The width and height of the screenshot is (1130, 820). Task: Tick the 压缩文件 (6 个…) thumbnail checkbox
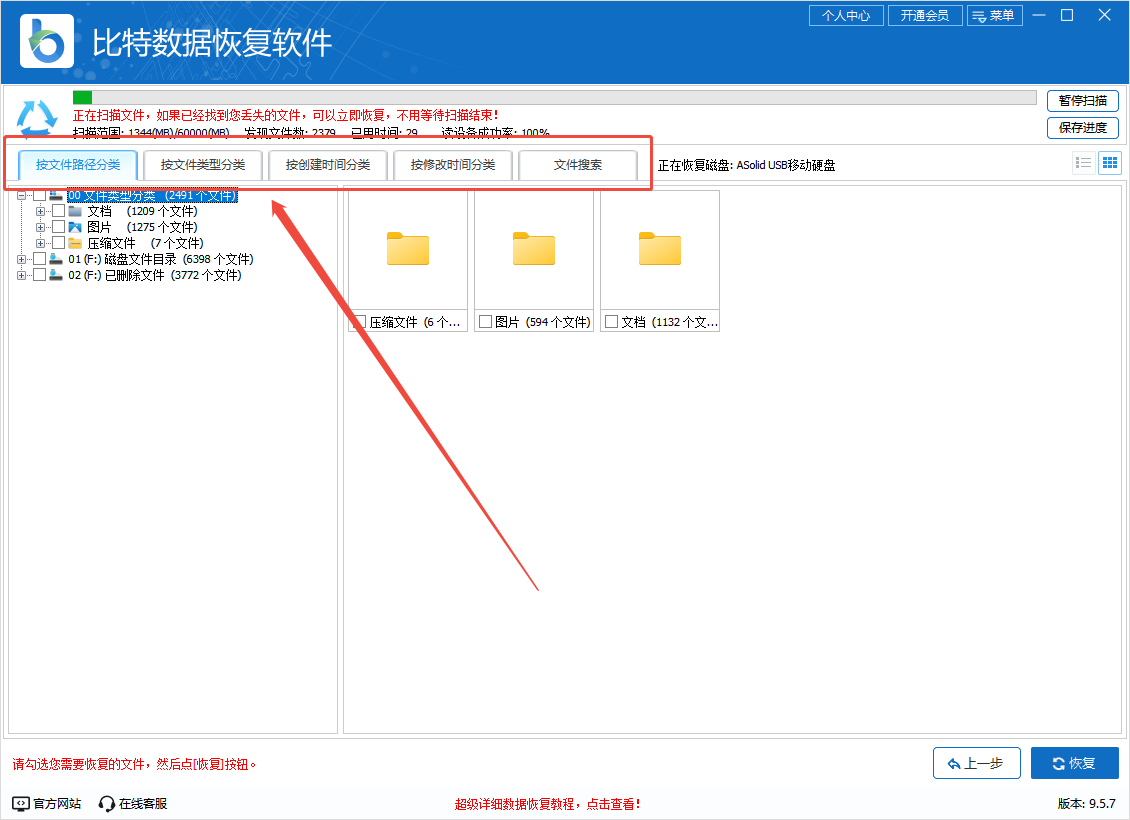pos(360,321)
